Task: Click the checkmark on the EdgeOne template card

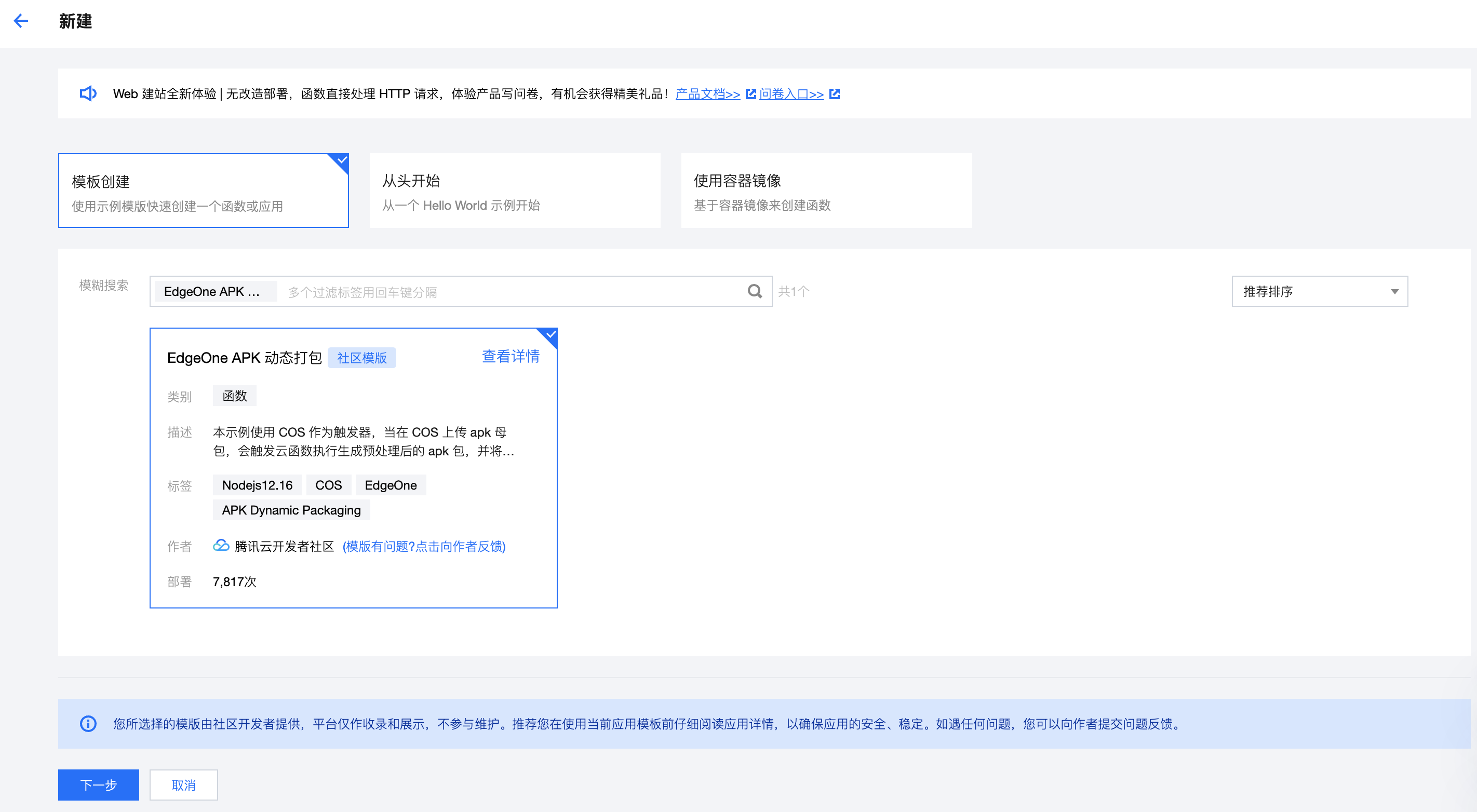Action: [550, 335]
